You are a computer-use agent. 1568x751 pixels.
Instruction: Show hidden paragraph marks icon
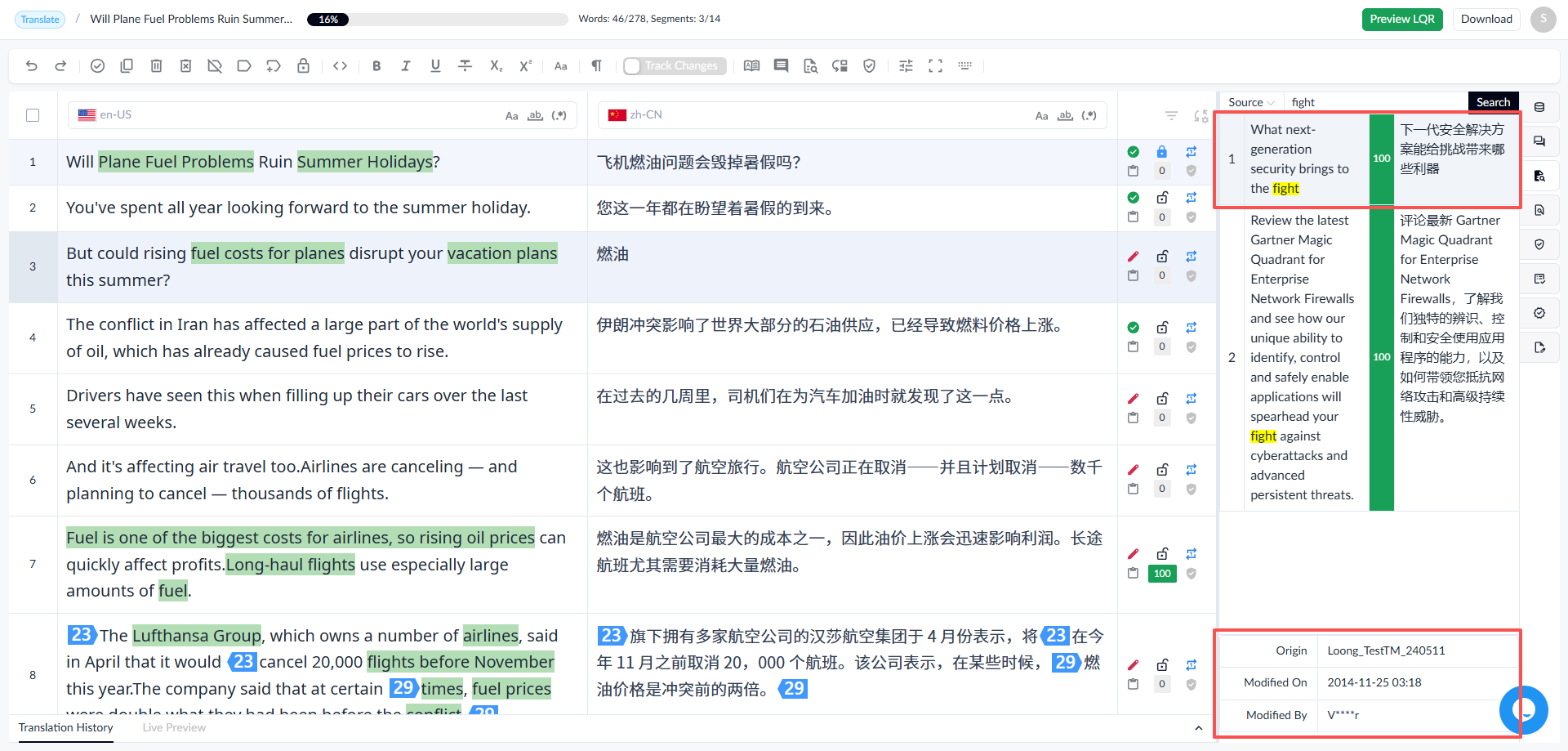pos(596,66)
